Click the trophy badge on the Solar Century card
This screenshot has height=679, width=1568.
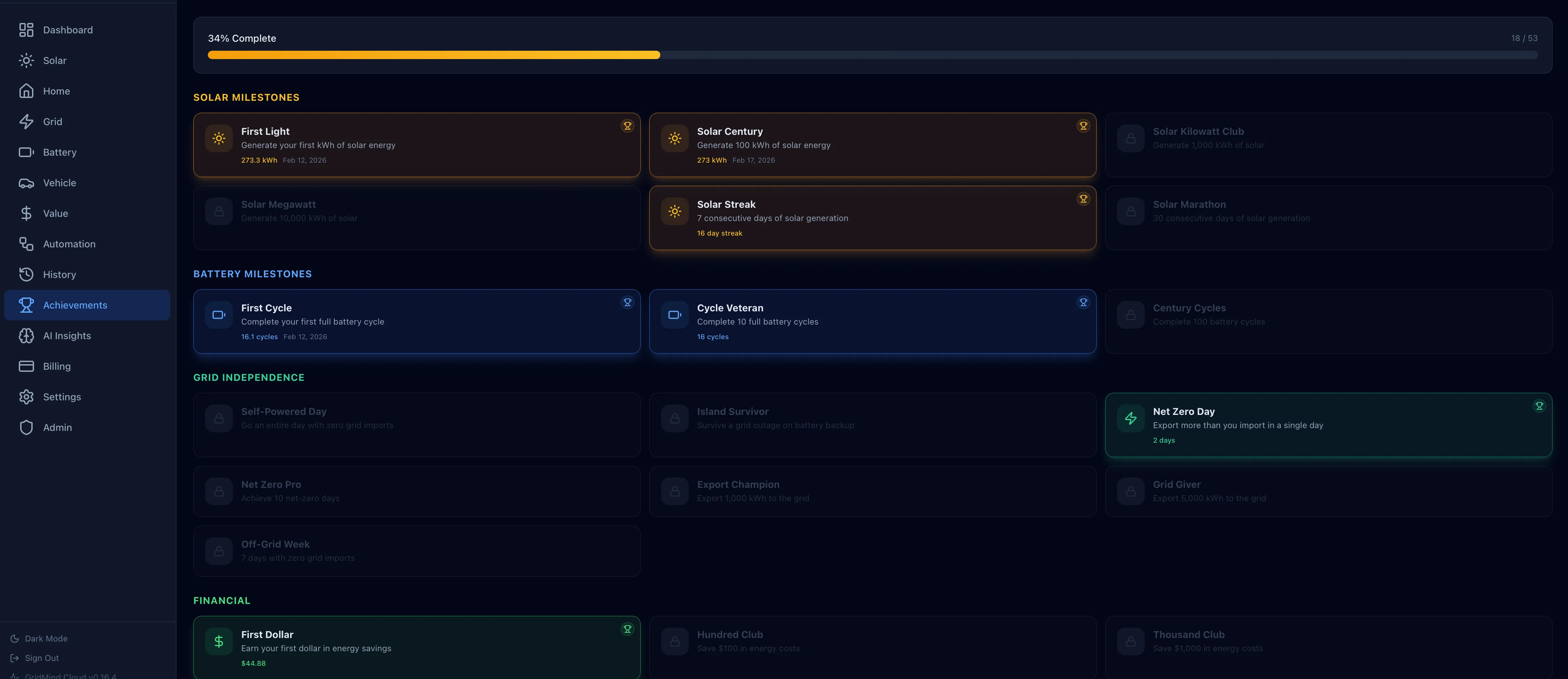coord(1083,126)
